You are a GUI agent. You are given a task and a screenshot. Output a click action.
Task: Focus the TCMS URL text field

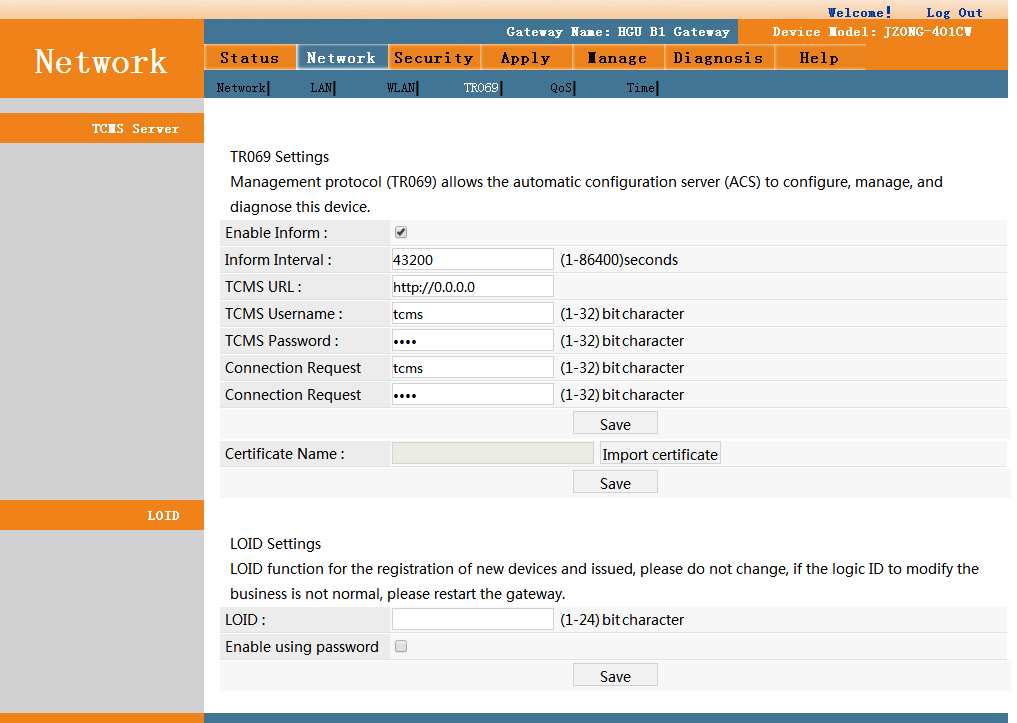[472, 287]
